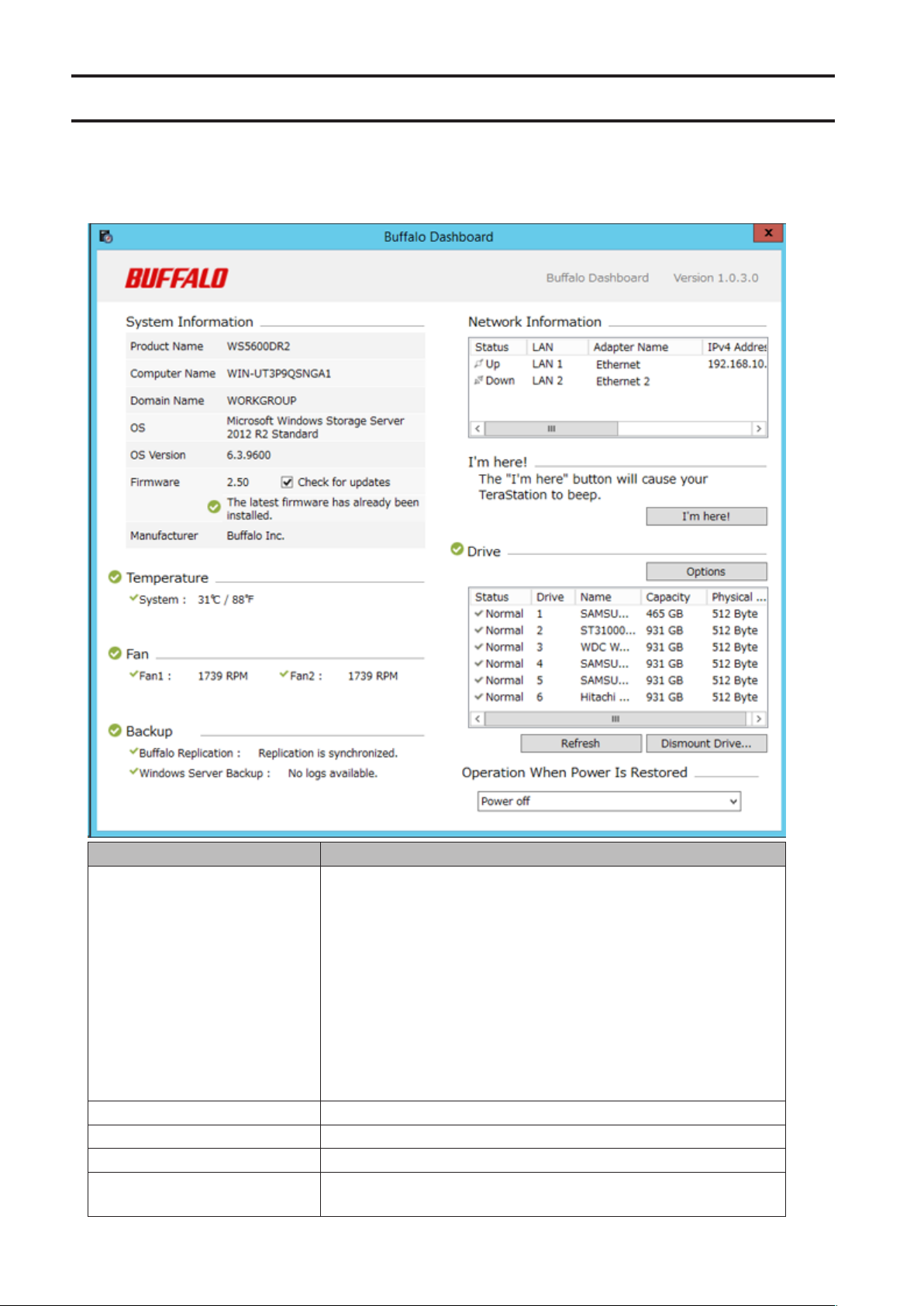The height and width of the screenshot is (1306, 924).
Task: Click the LAN column header
Action: tap(557, 347)
